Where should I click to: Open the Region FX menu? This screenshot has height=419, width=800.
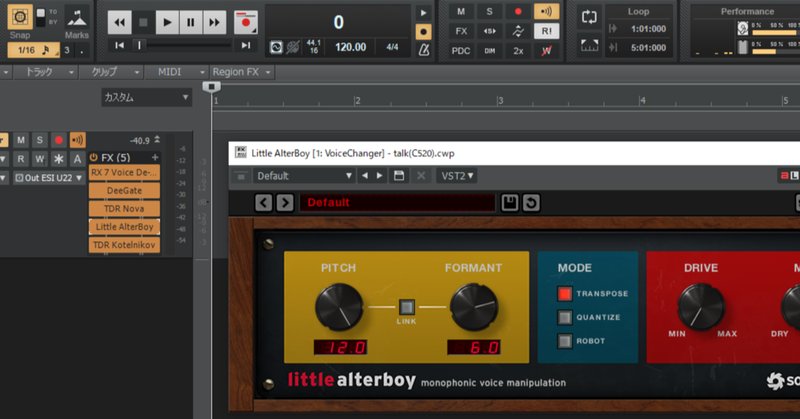click(241, 72)
